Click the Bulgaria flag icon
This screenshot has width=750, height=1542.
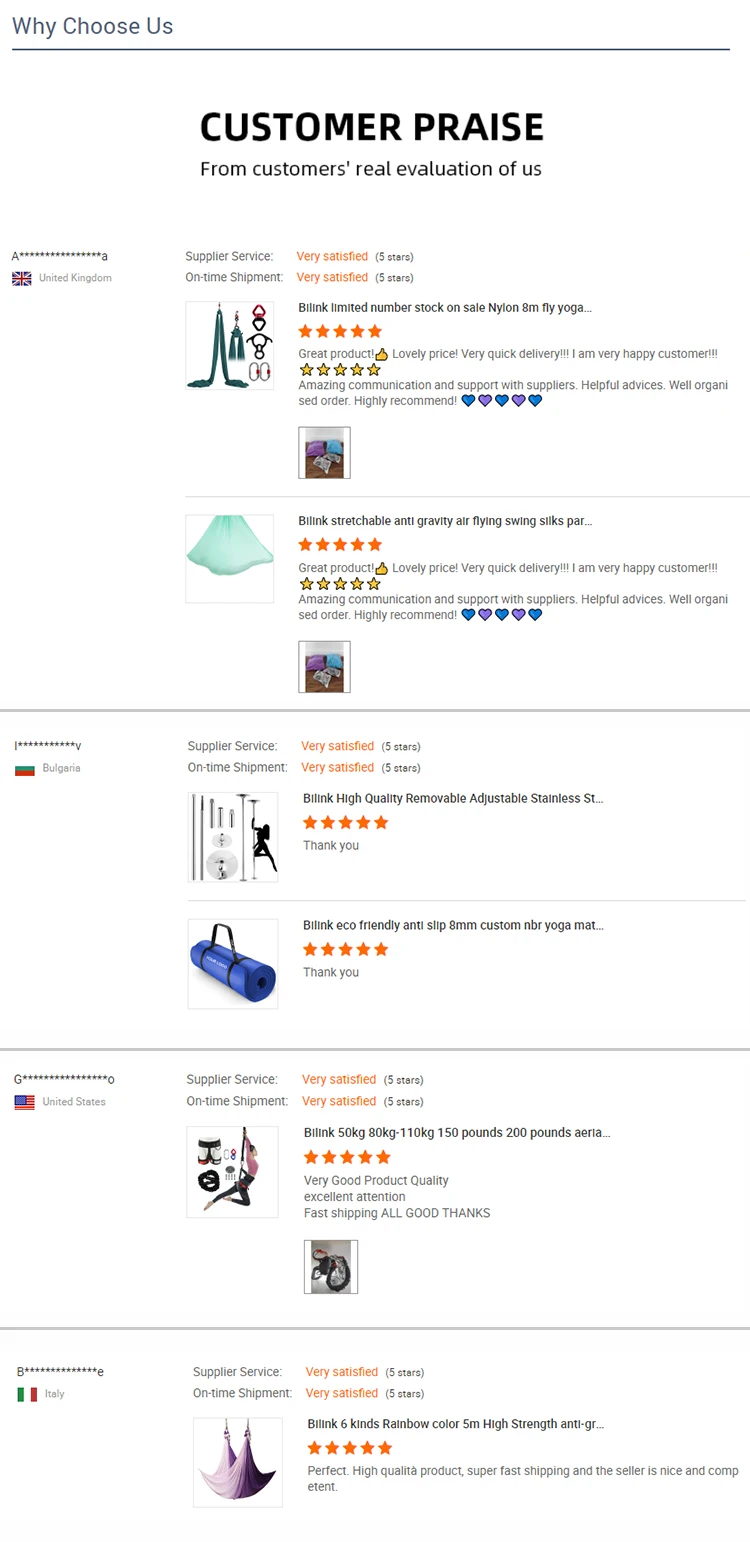[25, 769]
